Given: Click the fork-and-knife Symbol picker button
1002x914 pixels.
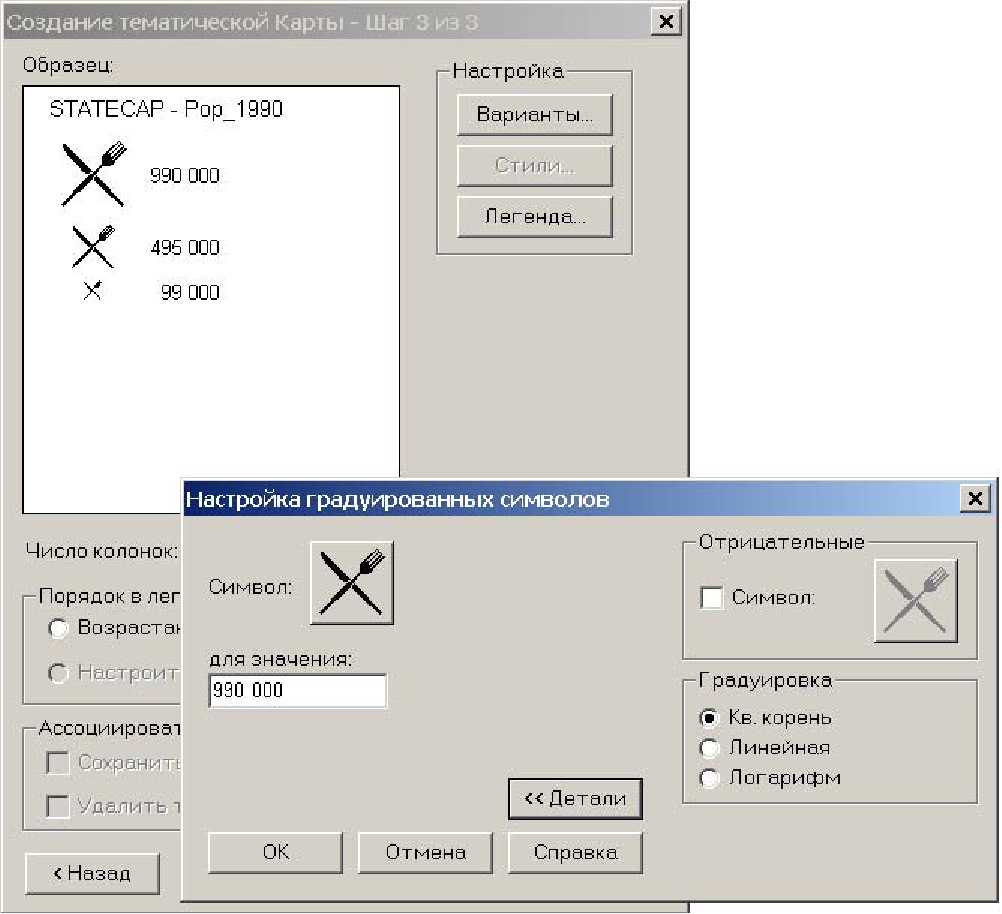Looking at the screenshot, I should (351, 583).
